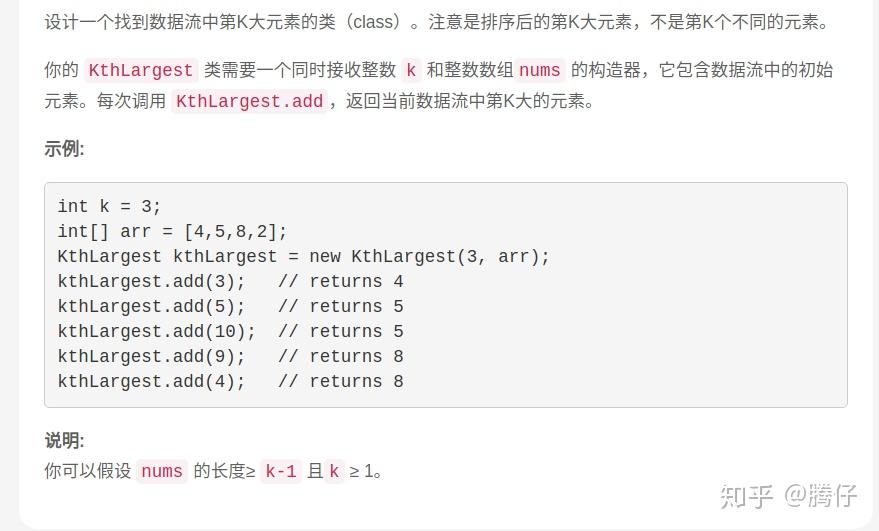The image size is (879, 531).
Task: Click the KthLargest inline code tag
Action: click(141, 70)
